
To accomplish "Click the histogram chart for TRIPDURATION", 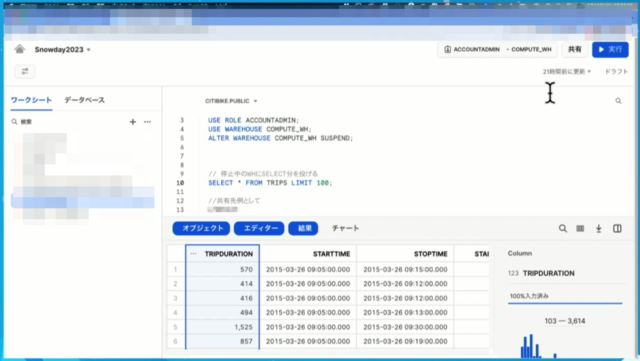I will point(538,346).
